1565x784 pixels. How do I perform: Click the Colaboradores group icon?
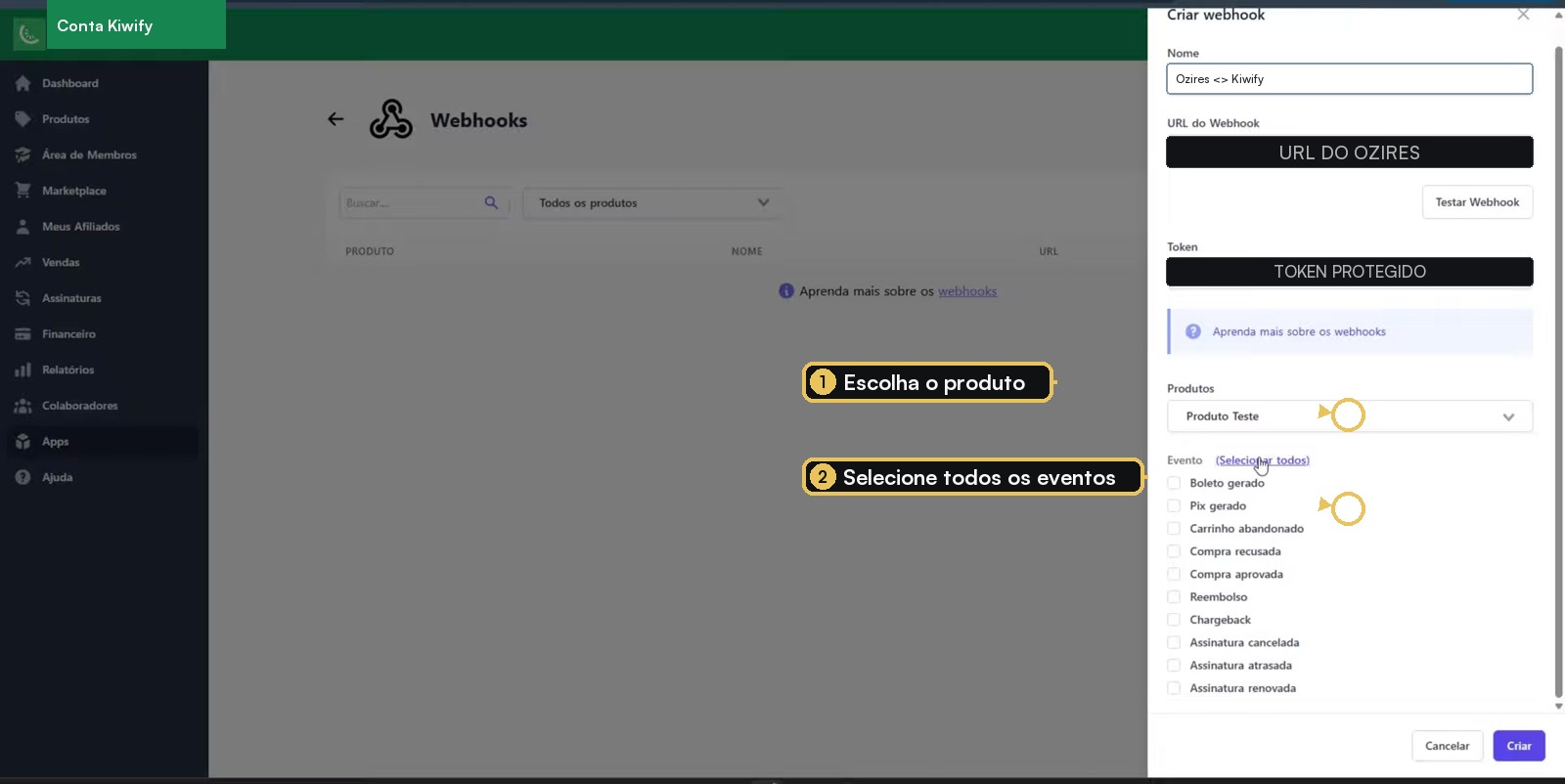pos(22,406)
